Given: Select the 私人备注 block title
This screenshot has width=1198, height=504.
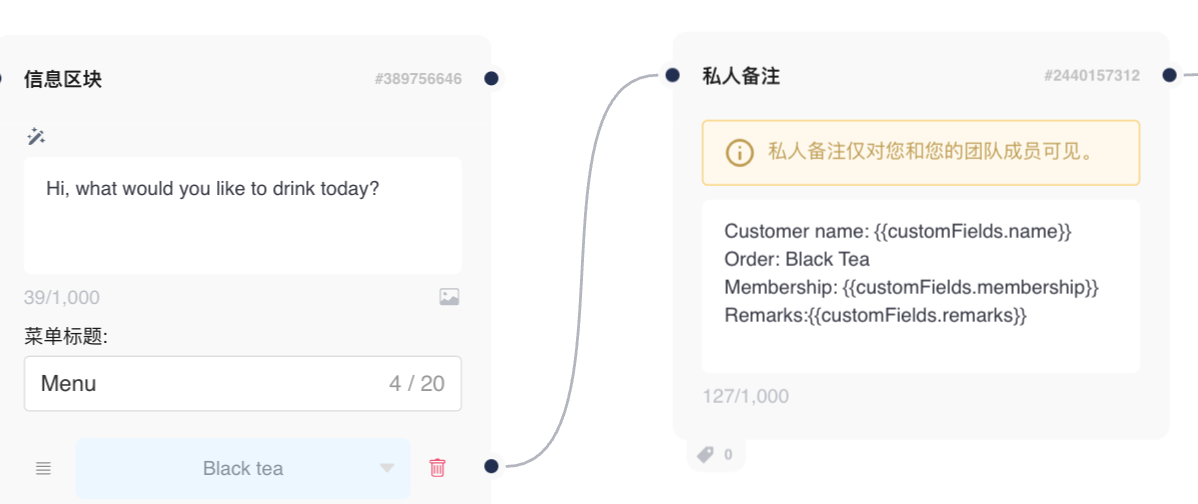Looking at the screenshot, I should pyautogui.click(x=741, y=75).
